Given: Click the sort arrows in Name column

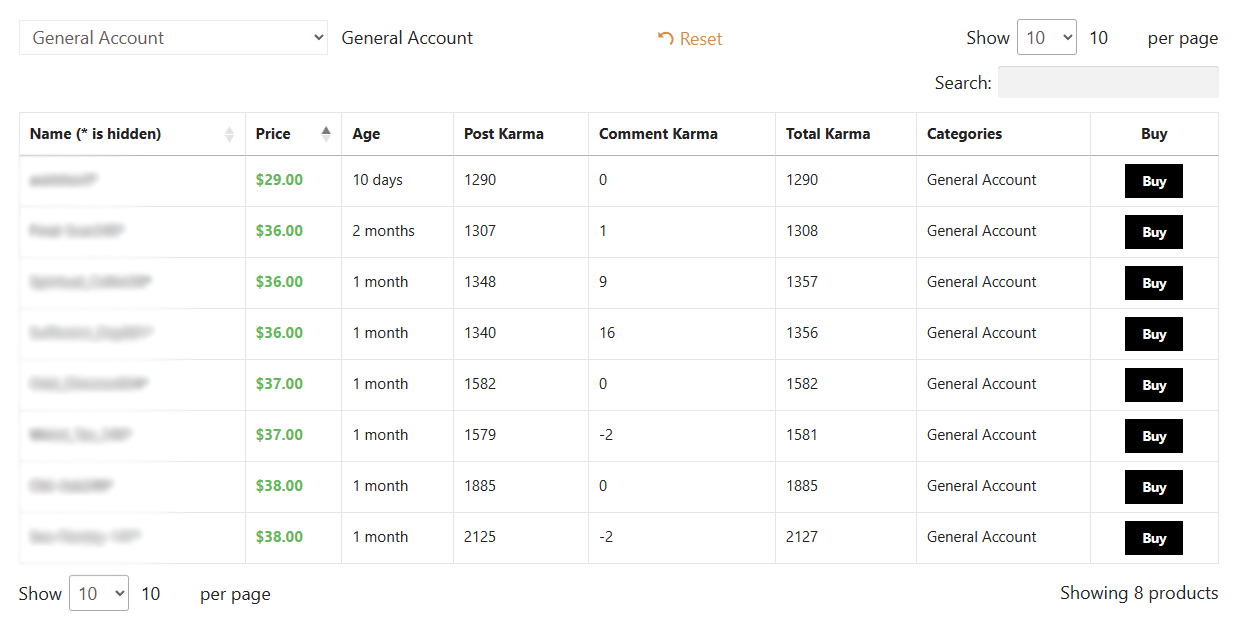Looking at the screenshot, I should click(229, 134).
